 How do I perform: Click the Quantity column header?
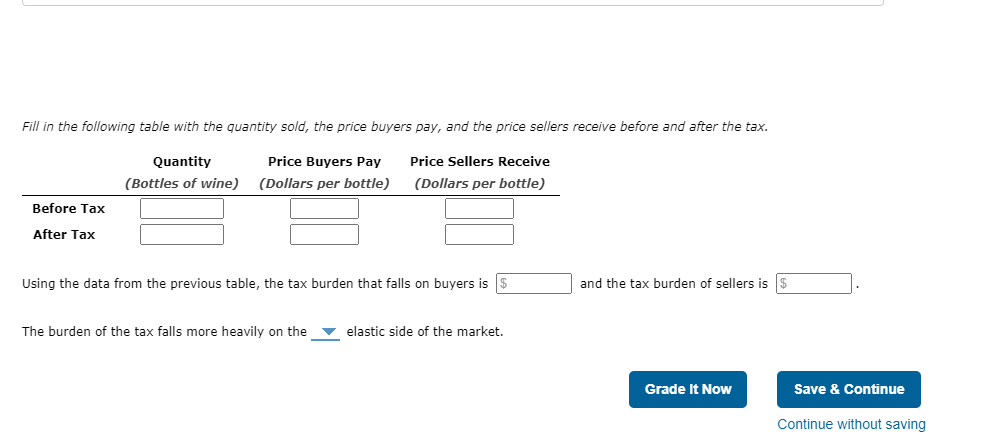(x=181, y=162)
